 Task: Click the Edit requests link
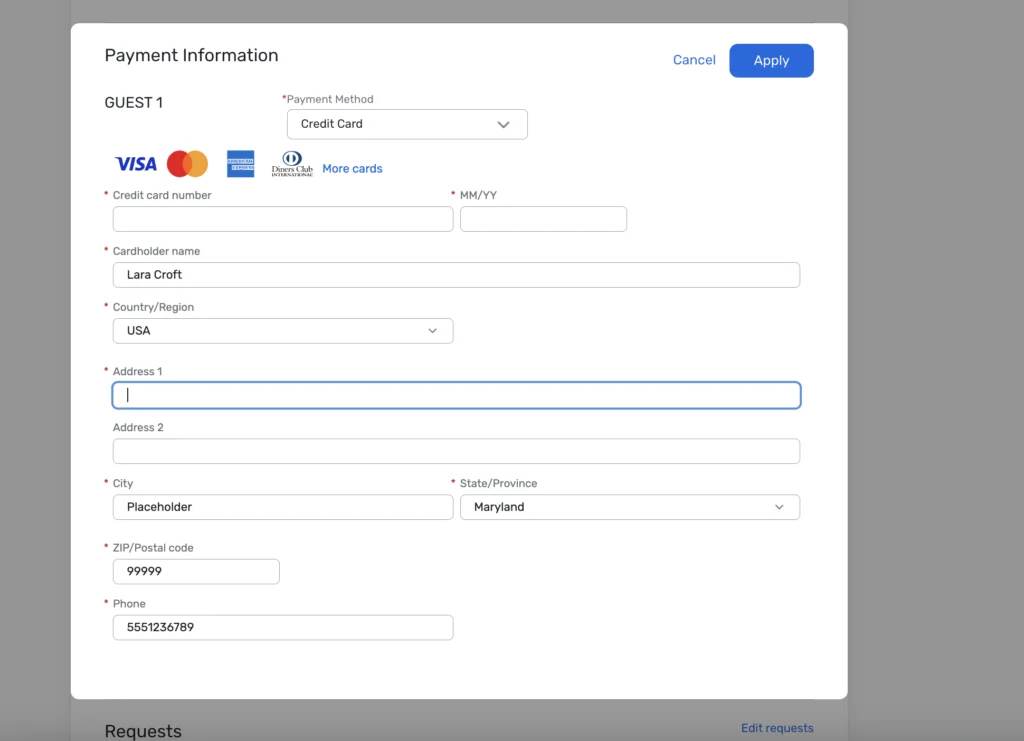point(777,728)
